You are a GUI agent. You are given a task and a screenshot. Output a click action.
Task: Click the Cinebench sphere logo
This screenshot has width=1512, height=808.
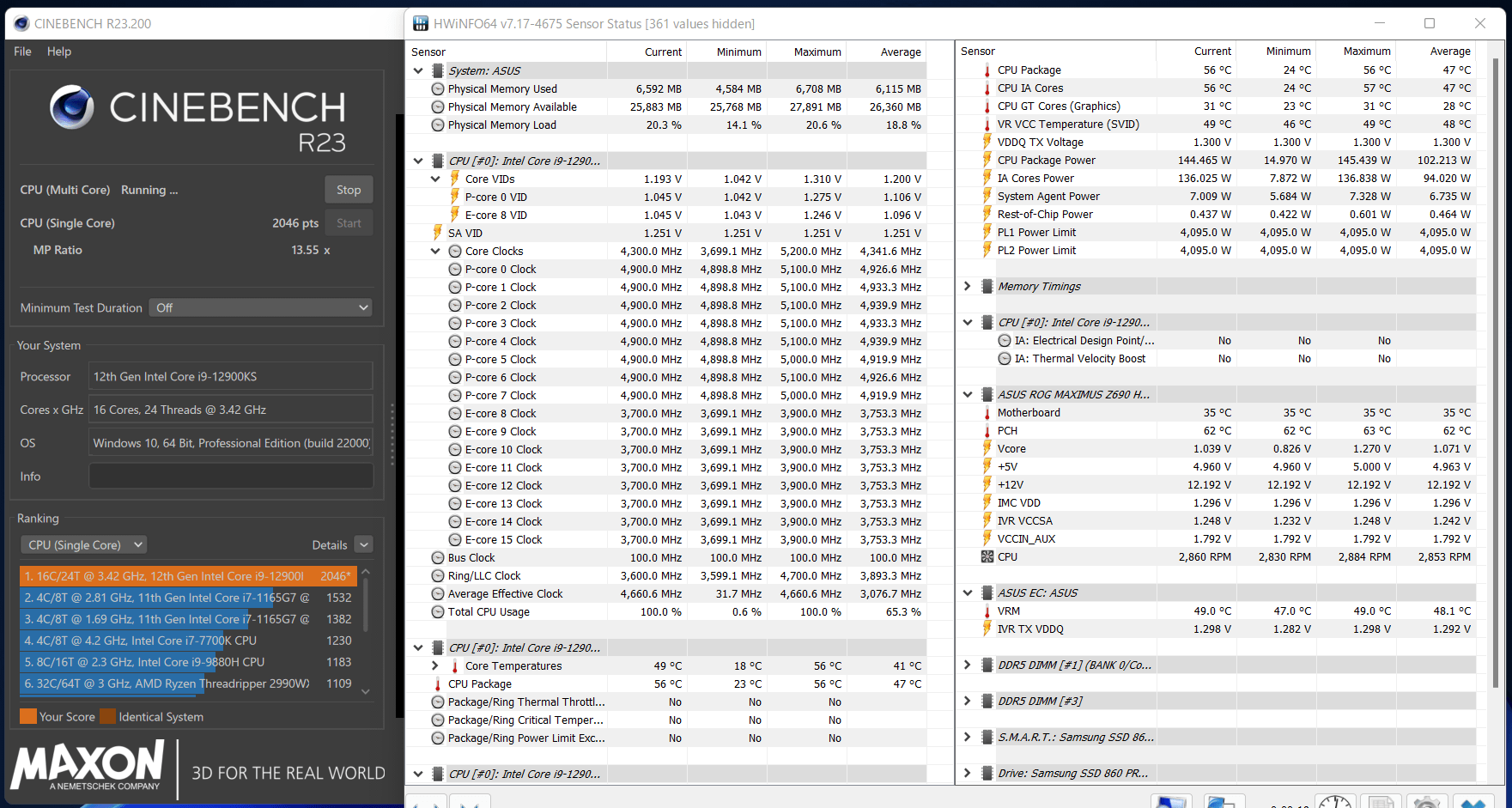[72, 107]
